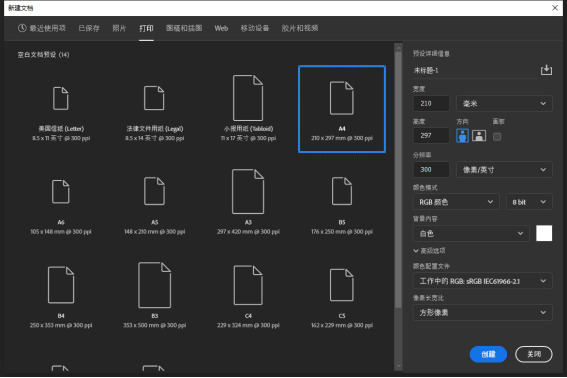Switch to the 最近使用项 tab
The height and width of the screenshot is (378, 567).
[42, 28]
